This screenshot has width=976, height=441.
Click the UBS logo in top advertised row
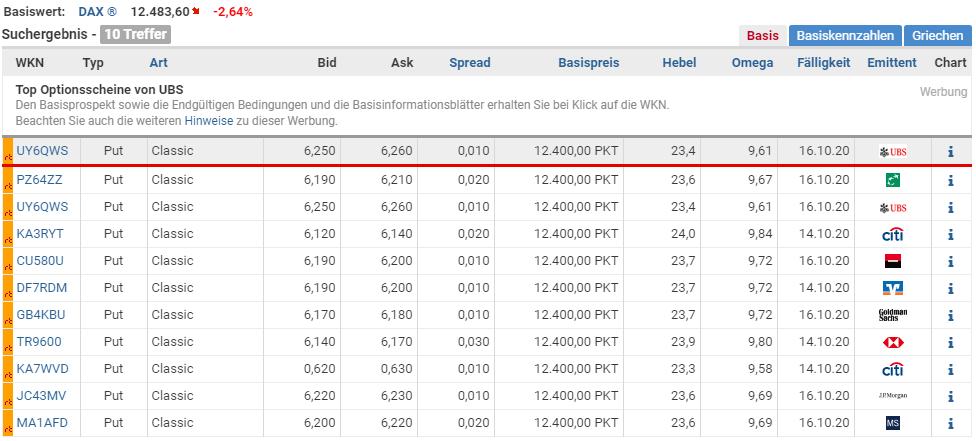point(893,151)
